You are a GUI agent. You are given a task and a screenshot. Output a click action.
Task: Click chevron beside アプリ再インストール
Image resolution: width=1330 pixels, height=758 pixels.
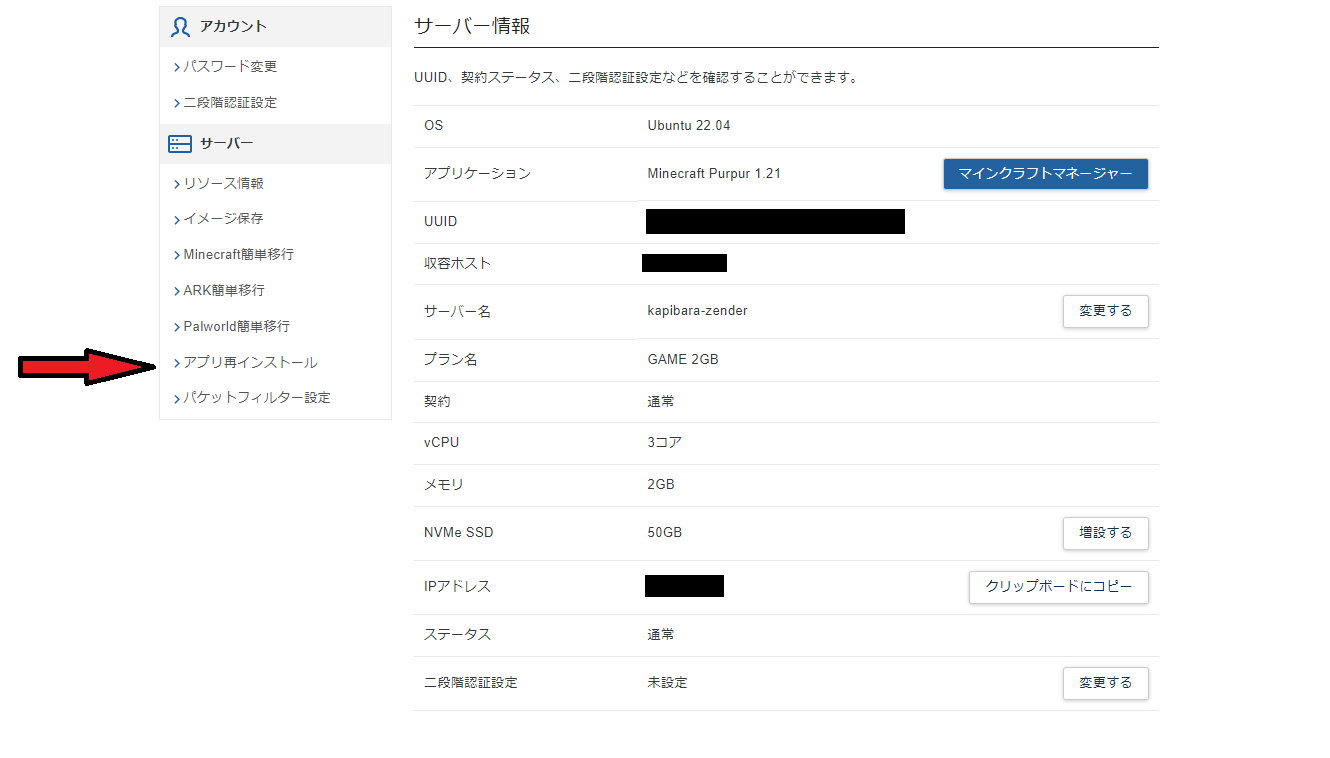point(177,363)
